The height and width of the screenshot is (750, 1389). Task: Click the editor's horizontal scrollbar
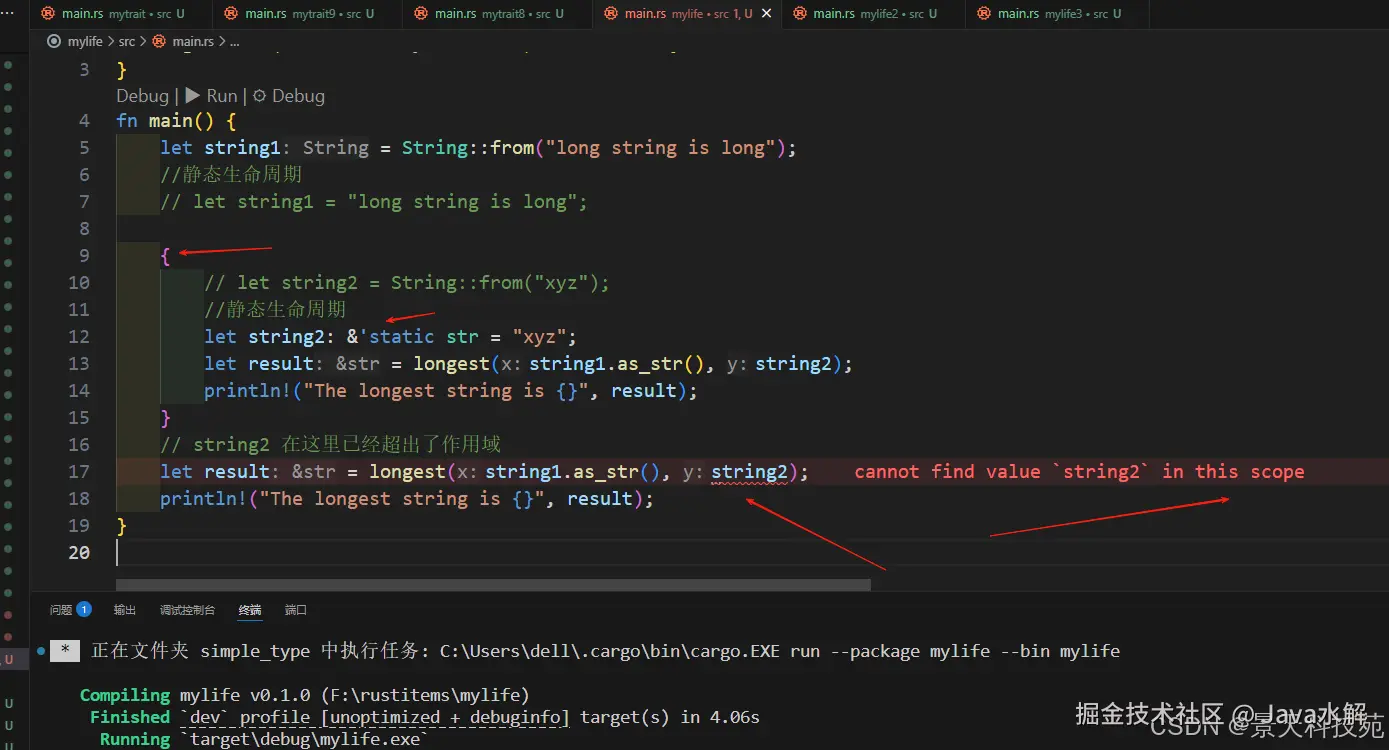click(493, 584)
